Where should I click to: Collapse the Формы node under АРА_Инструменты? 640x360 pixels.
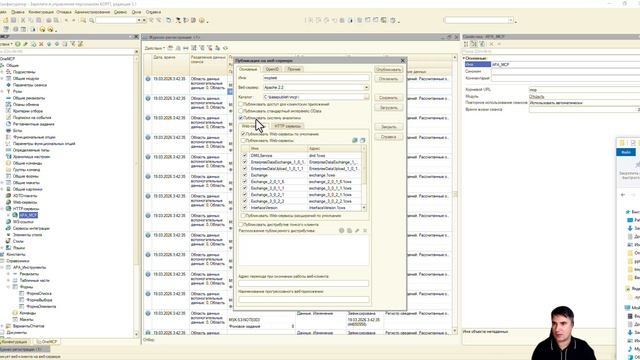[x=9, y=287]
